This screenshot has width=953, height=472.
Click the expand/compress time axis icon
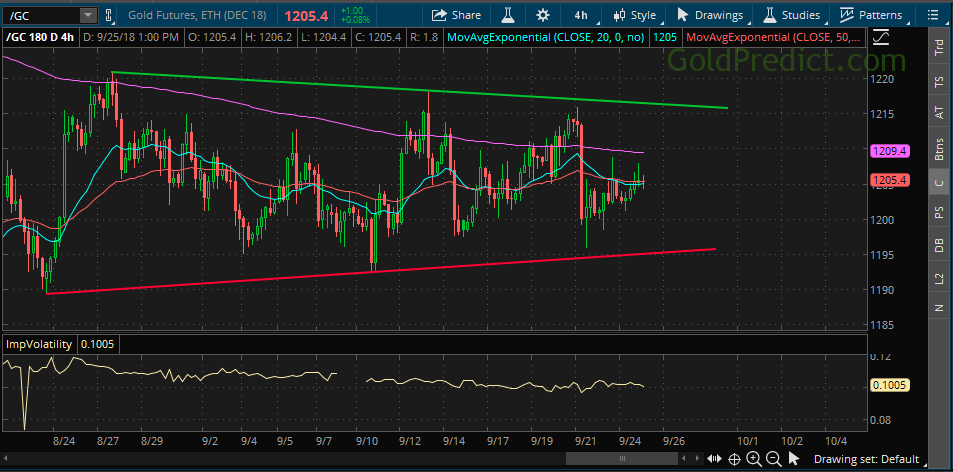715,459
